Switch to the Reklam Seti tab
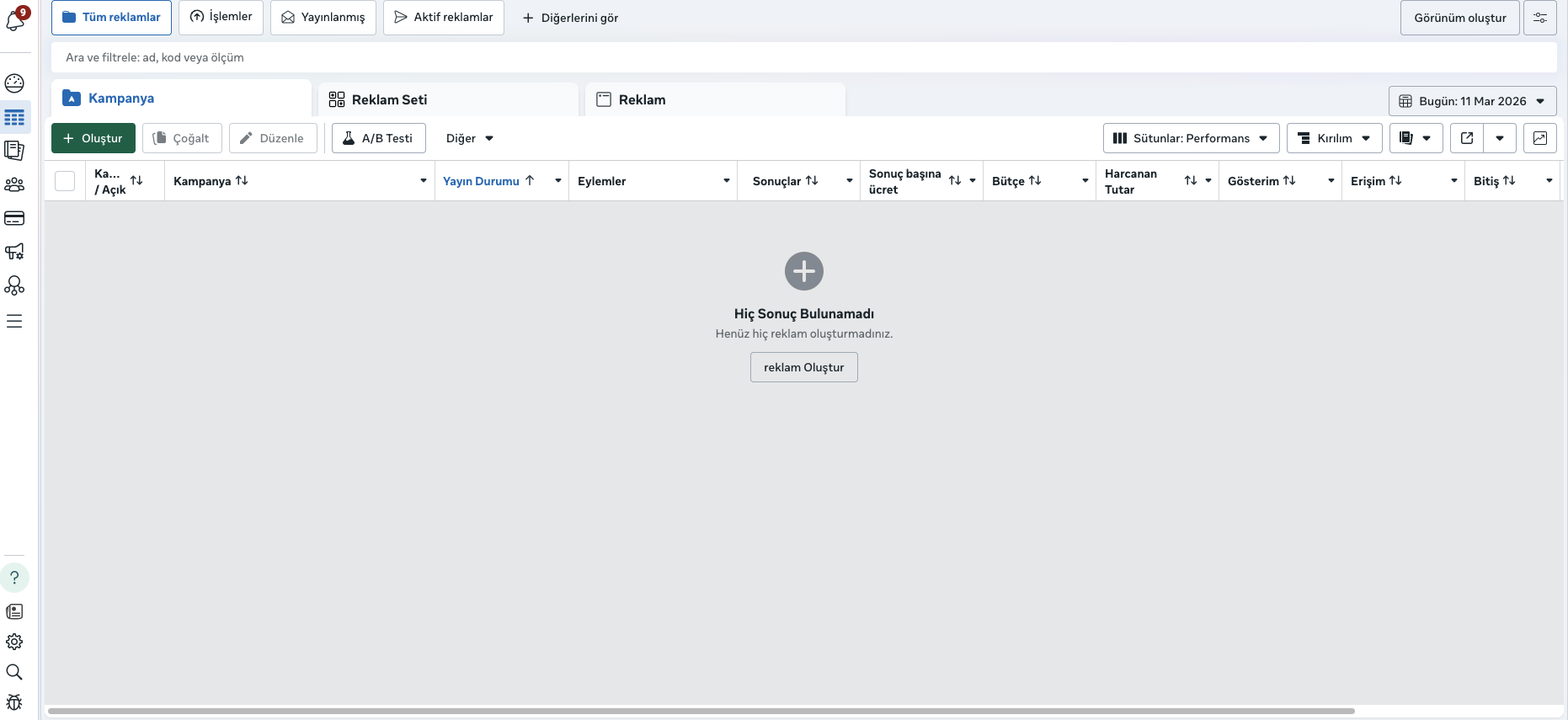This screenshot has height=720, width=1568. click(389, 99)
